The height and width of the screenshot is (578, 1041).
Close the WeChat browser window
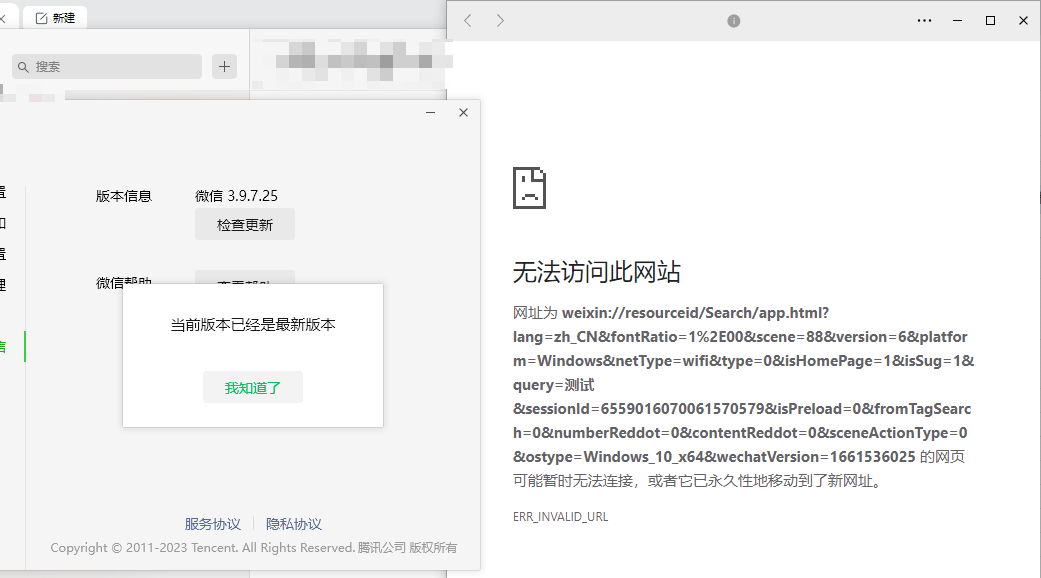click(1023, 21)
